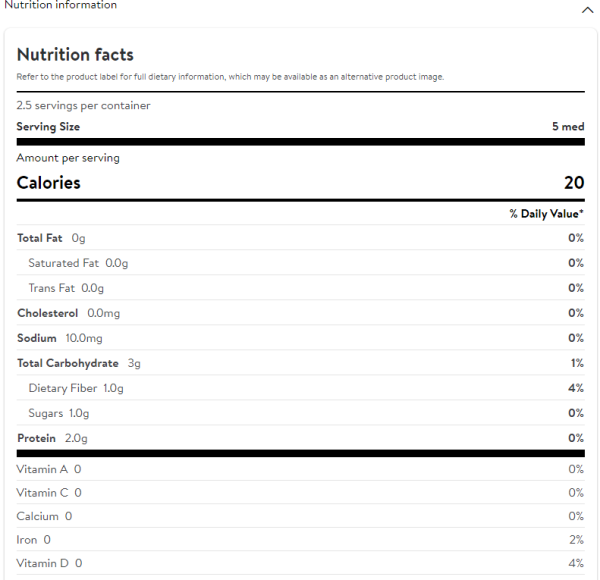Select the Total Fat row label
The image size is (600, 580).
[x=40, y=238]
